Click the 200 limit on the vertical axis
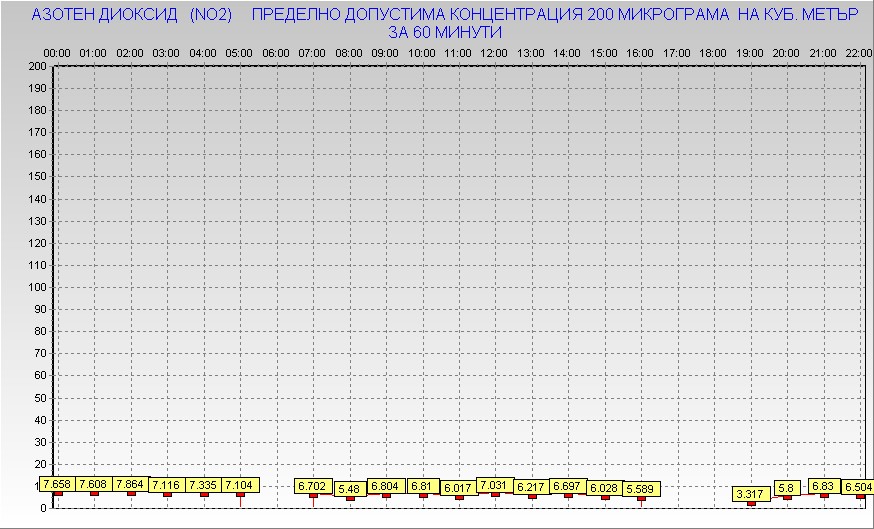This screenshot has width=874, height=529. click(37, 66)
